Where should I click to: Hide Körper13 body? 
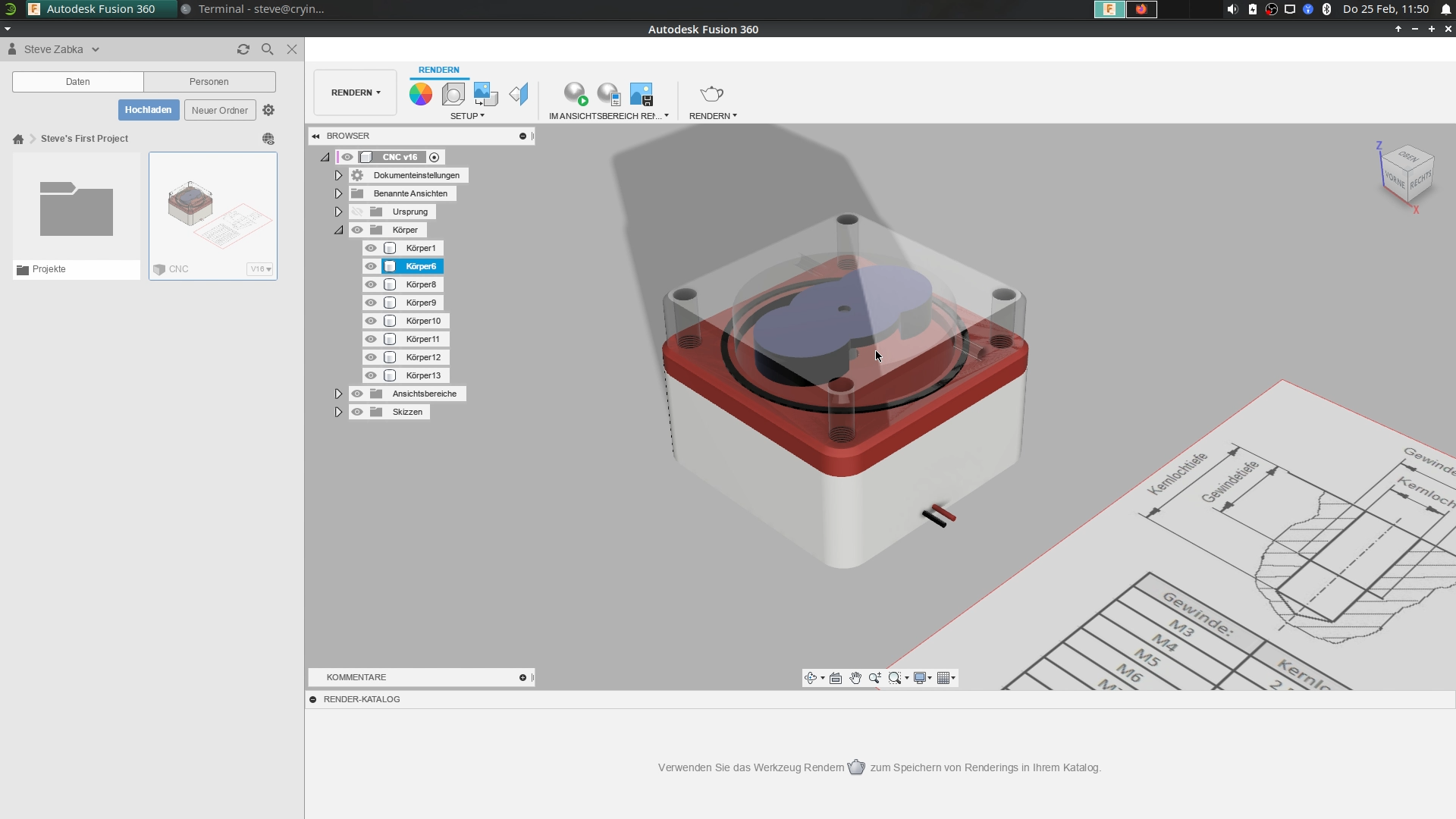(371, 375)
